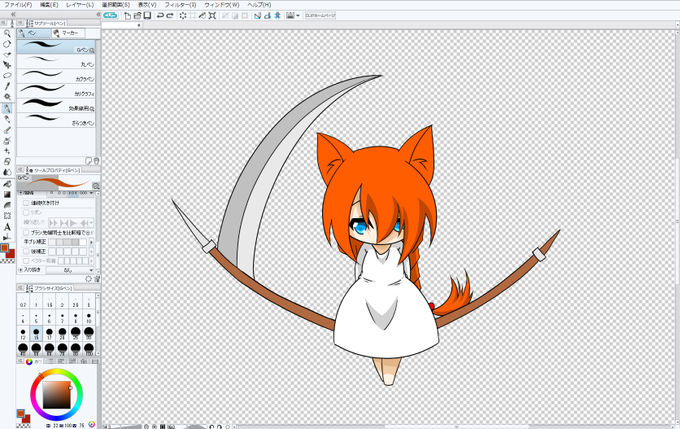Click the teal CLIP STUDIO button
Image resolution: width=680 pixels, height=429 pixels.
(110, 16)
